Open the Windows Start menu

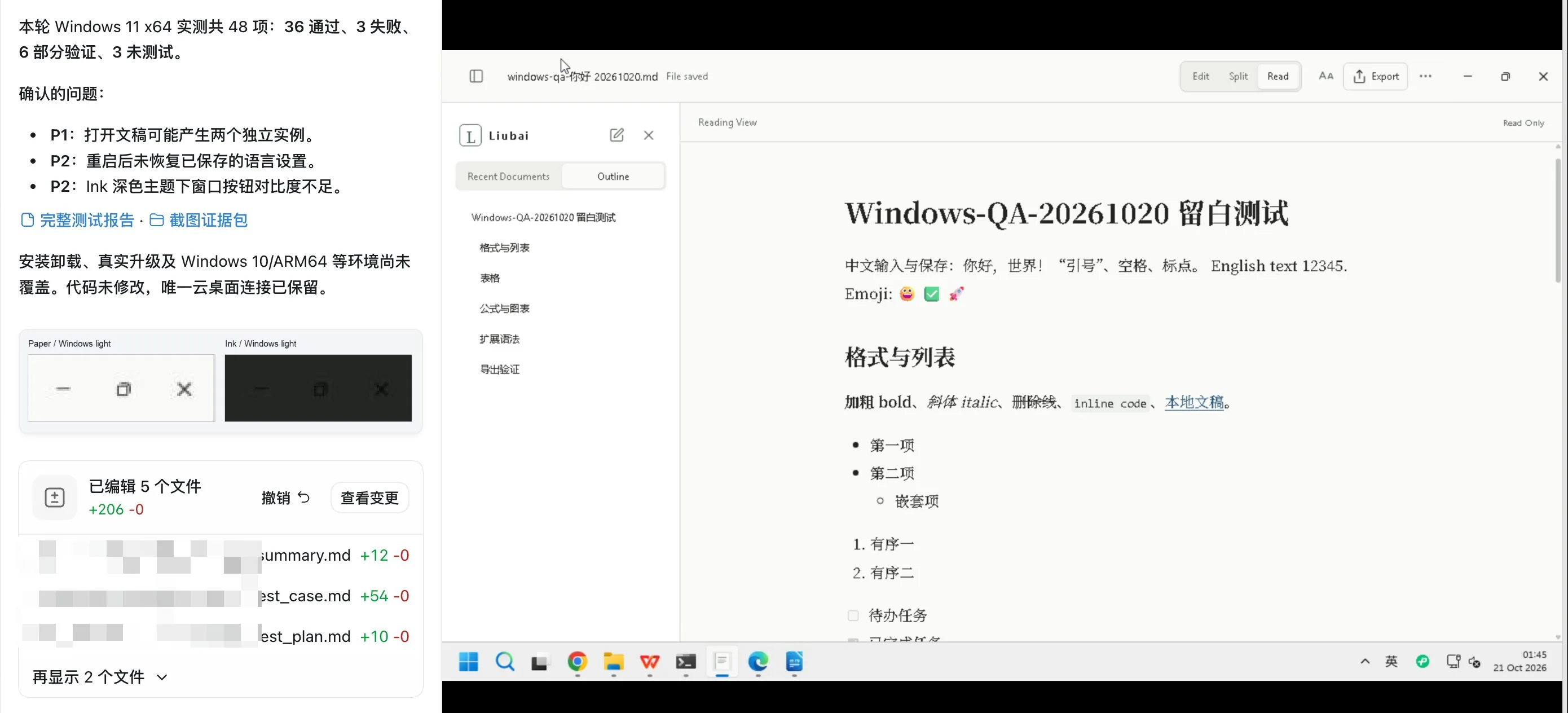468,661
